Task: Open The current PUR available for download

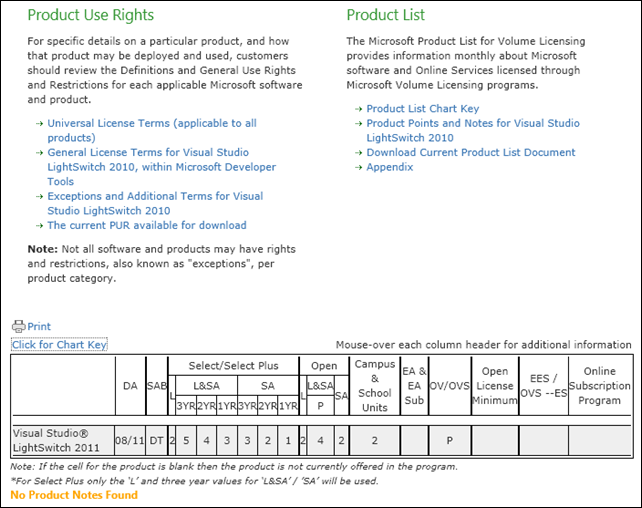Action: pos(147,225)
